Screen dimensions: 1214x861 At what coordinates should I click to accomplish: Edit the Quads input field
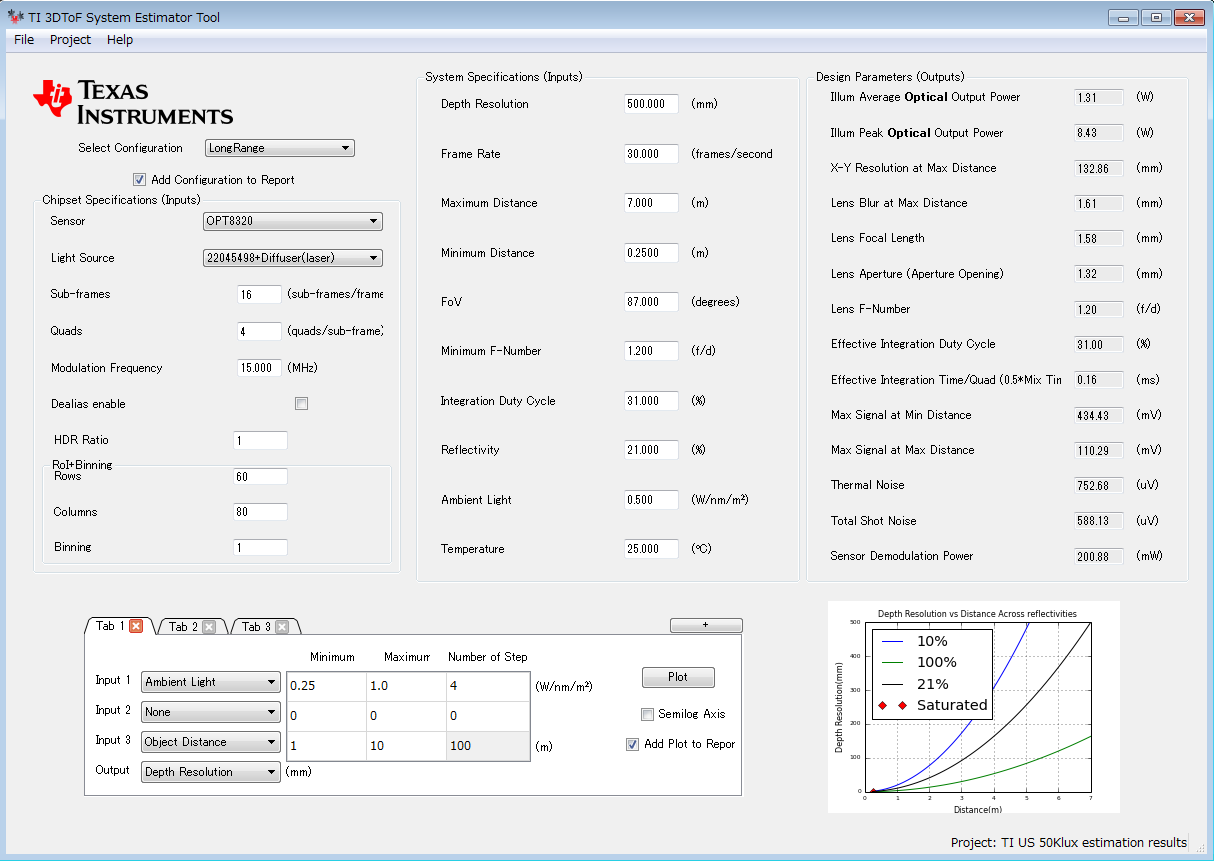tap(260, 331)
